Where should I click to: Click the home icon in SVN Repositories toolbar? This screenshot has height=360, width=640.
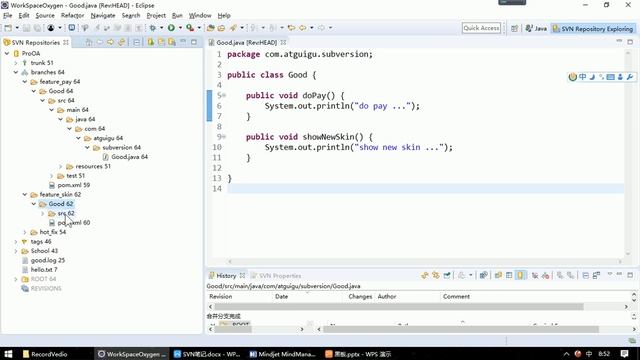(89, 42)
